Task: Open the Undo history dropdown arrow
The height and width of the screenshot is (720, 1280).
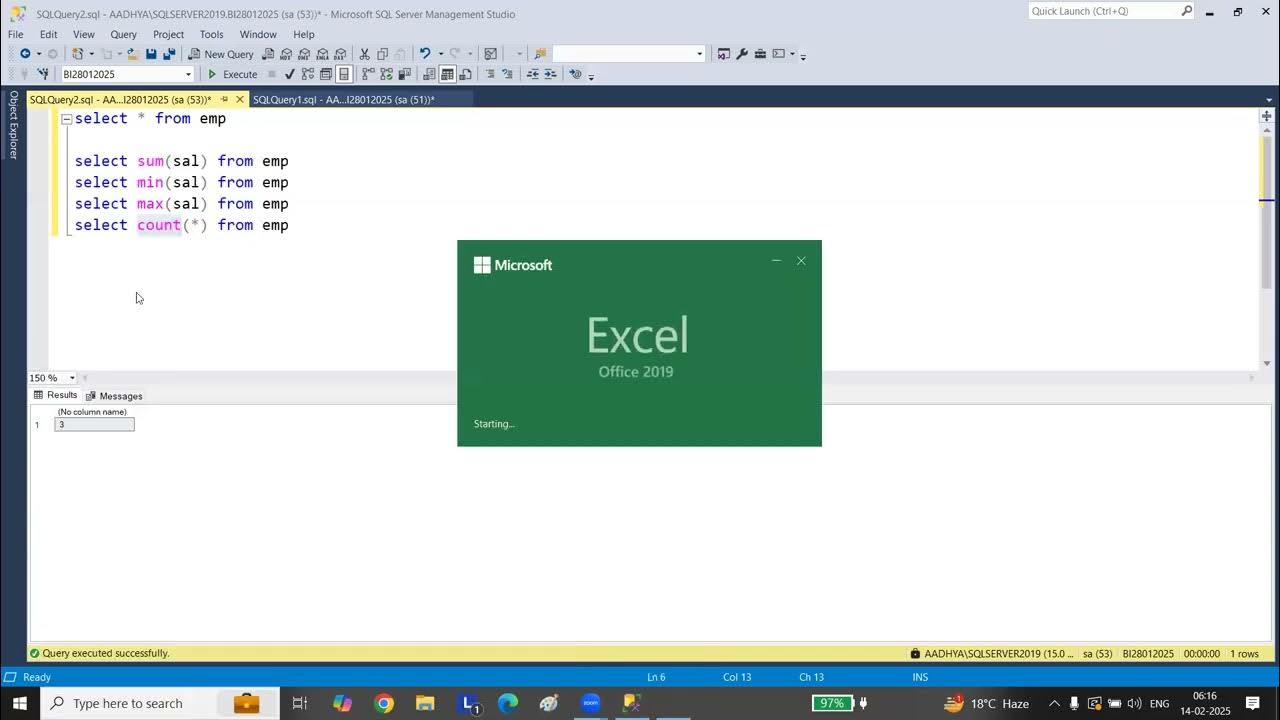Action: [x=440, y=54]
